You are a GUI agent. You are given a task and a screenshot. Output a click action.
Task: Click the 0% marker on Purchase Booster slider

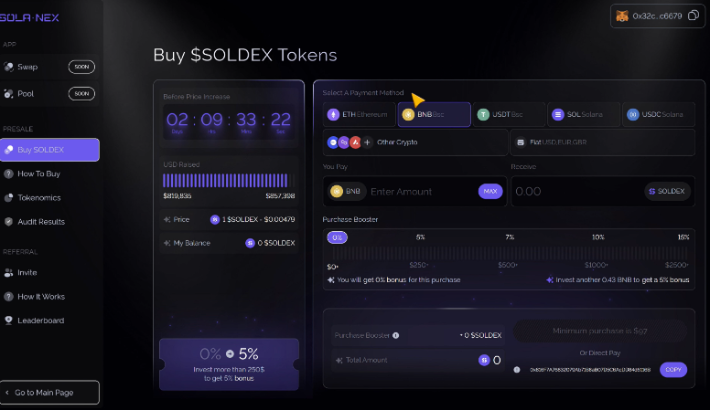pos(337,237)
